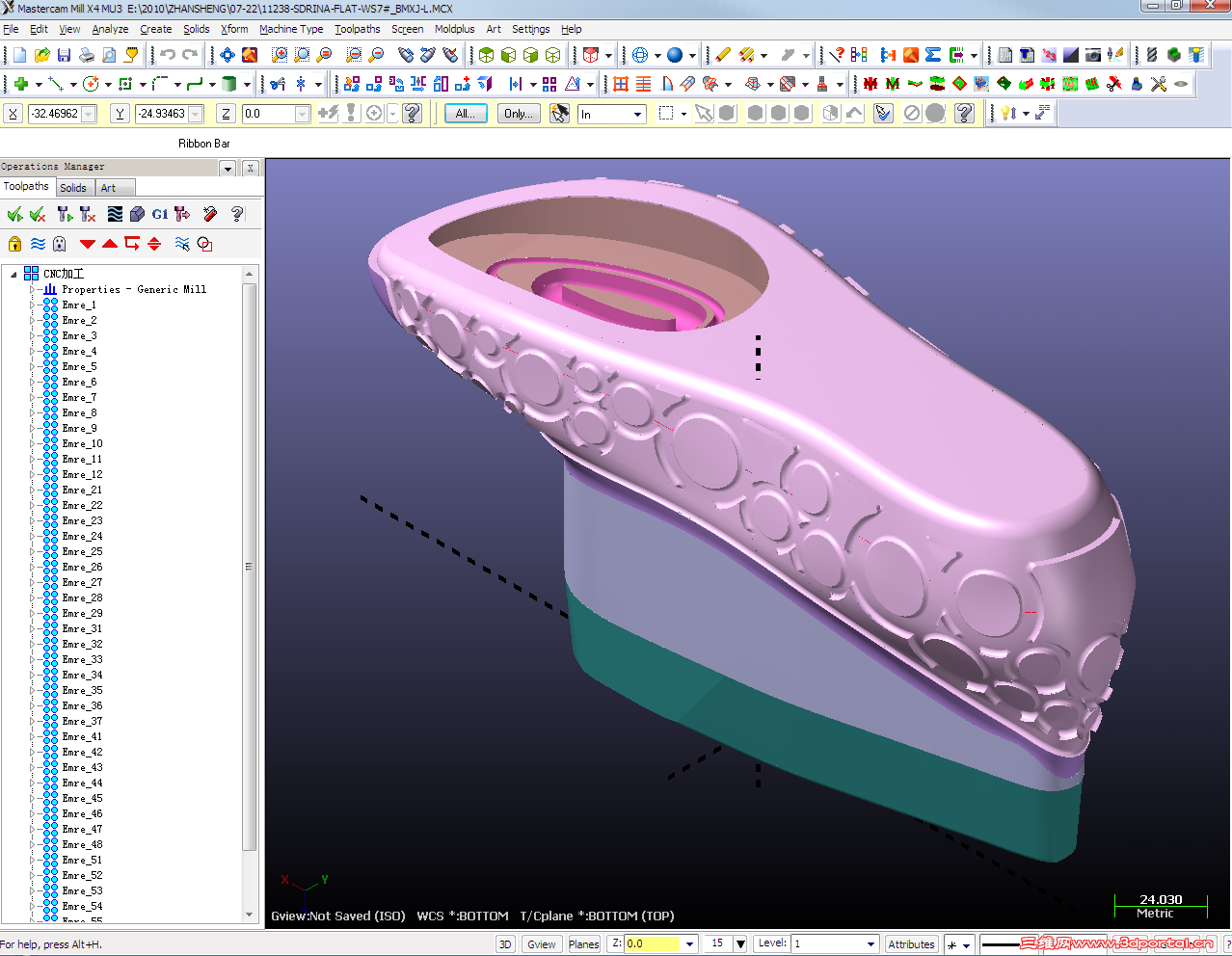This screenshot has width=1232, height=956.
Task: Open the Machine Type menu
Action: 291,29
